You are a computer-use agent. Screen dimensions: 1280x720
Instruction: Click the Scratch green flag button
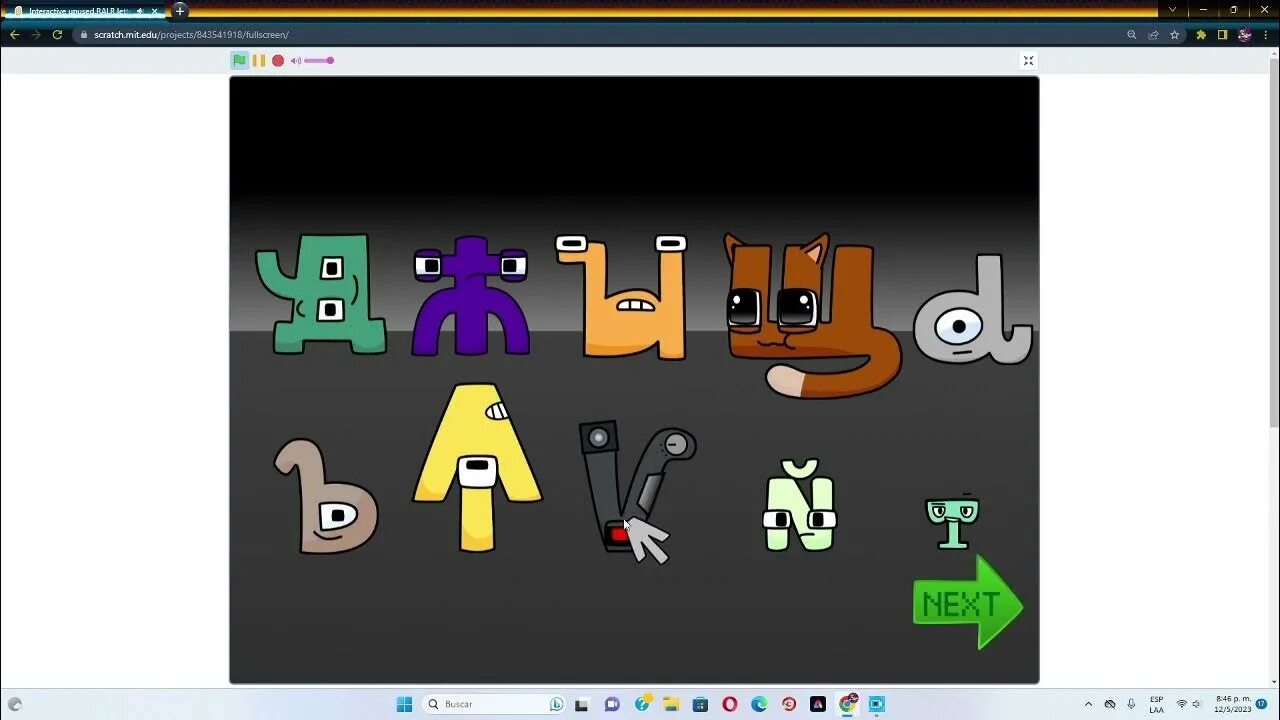pyautogui.click(x=239, y=60)
